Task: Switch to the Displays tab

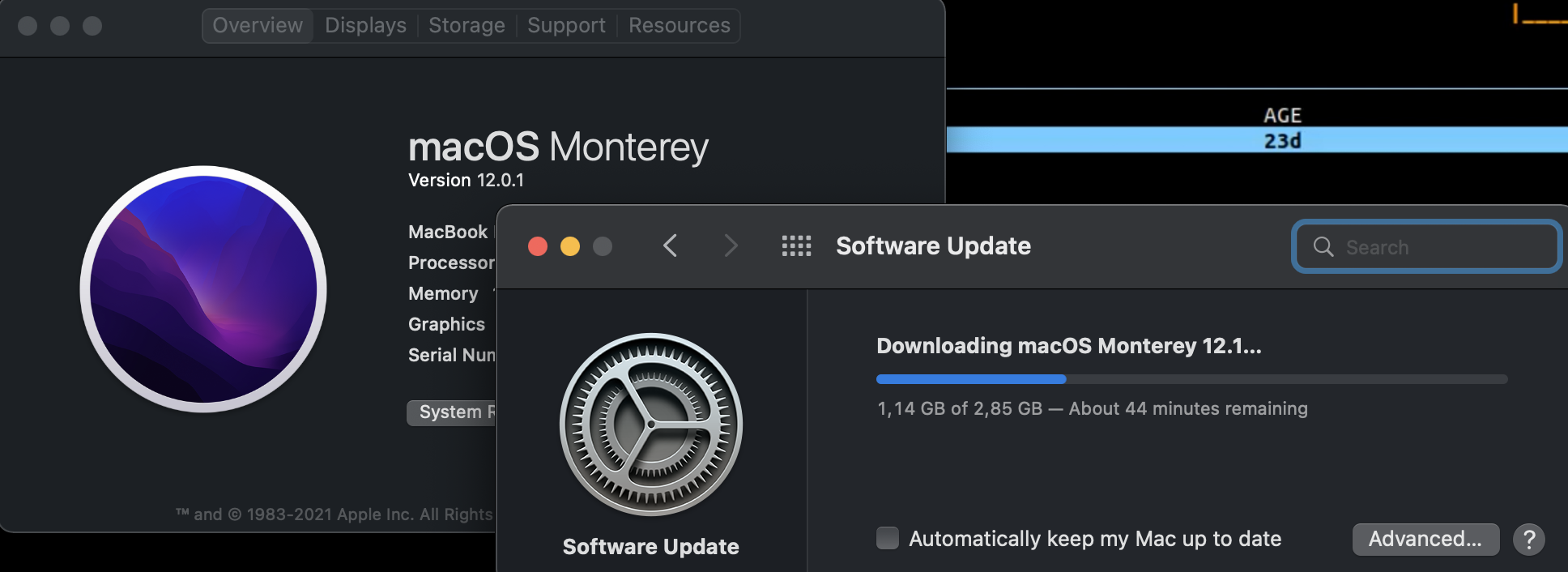Action: coord(365,26)
